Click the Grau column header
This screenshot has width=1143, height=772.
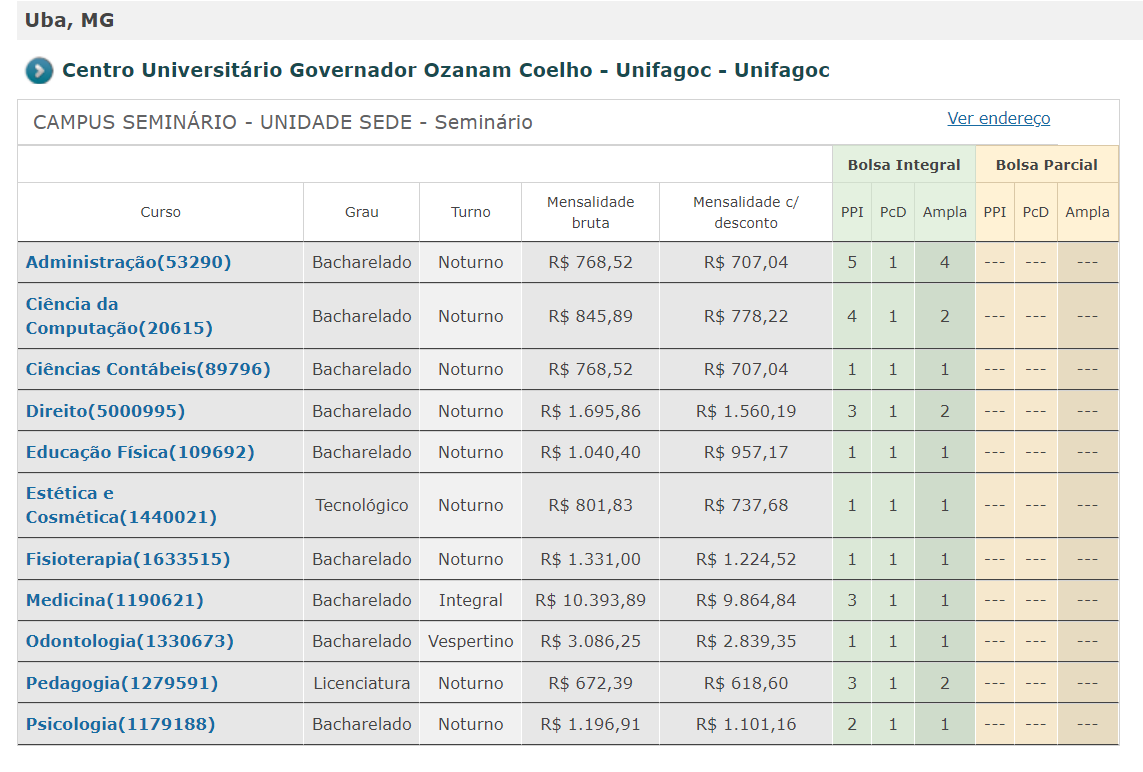coord(361,212)
